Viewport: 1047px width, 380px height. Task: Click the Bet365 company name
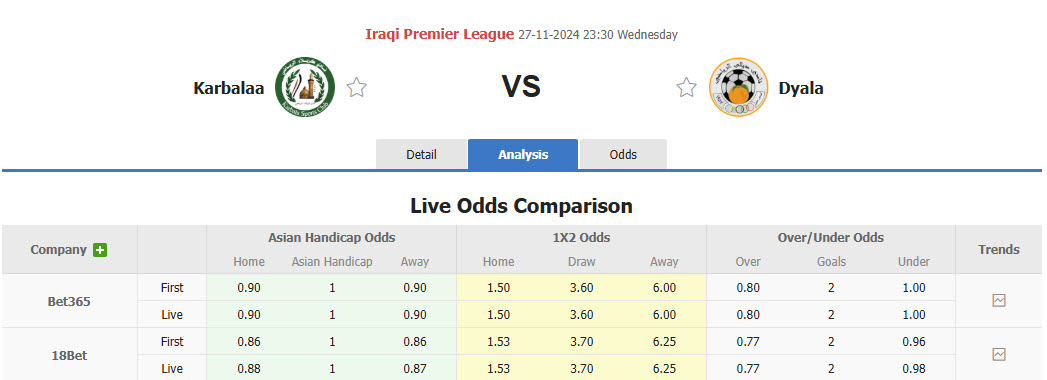click(x=69, y=301)
